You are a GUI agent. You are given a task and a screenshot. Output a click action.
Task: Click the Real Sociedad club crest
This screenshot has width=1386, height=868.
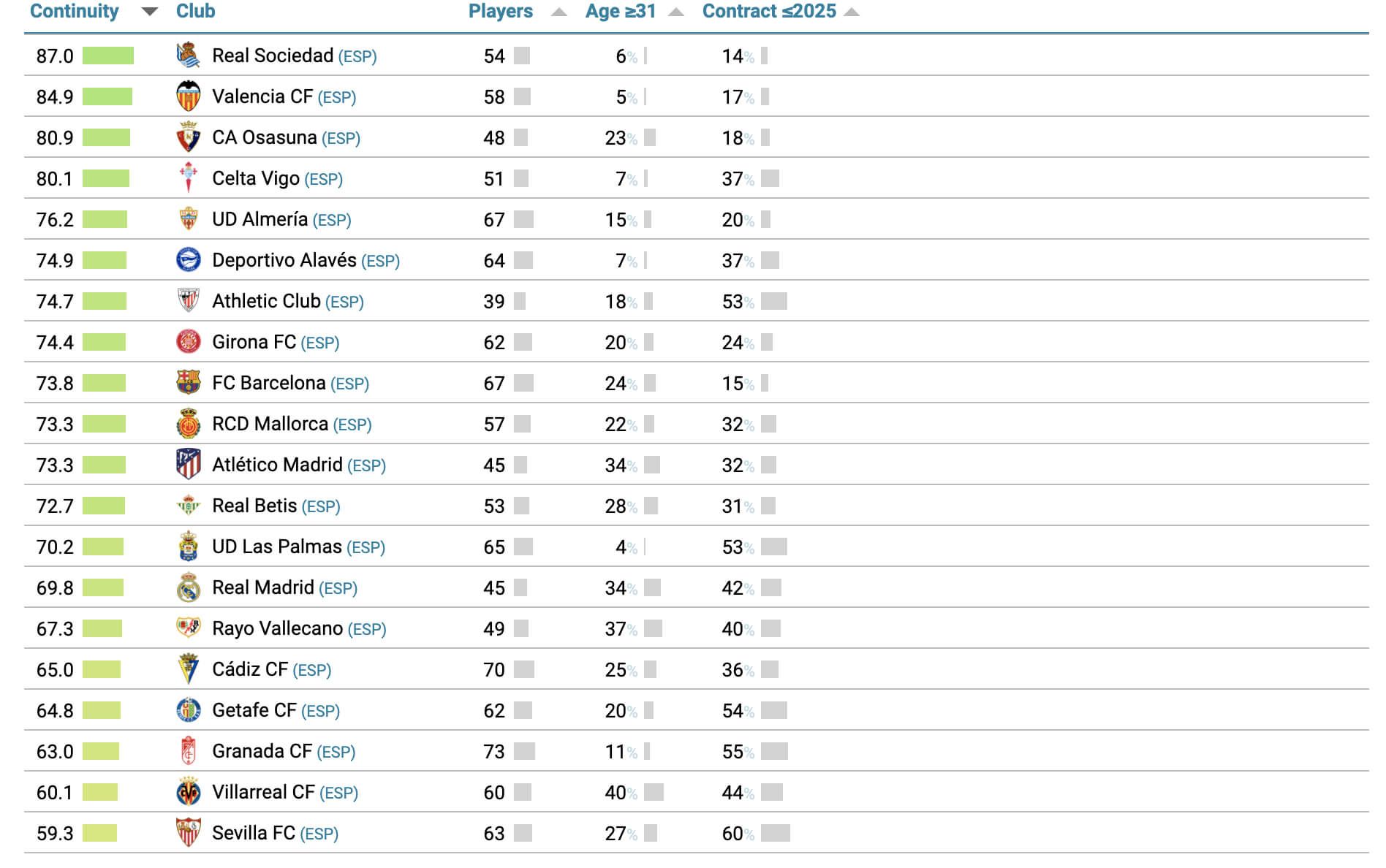189,55
